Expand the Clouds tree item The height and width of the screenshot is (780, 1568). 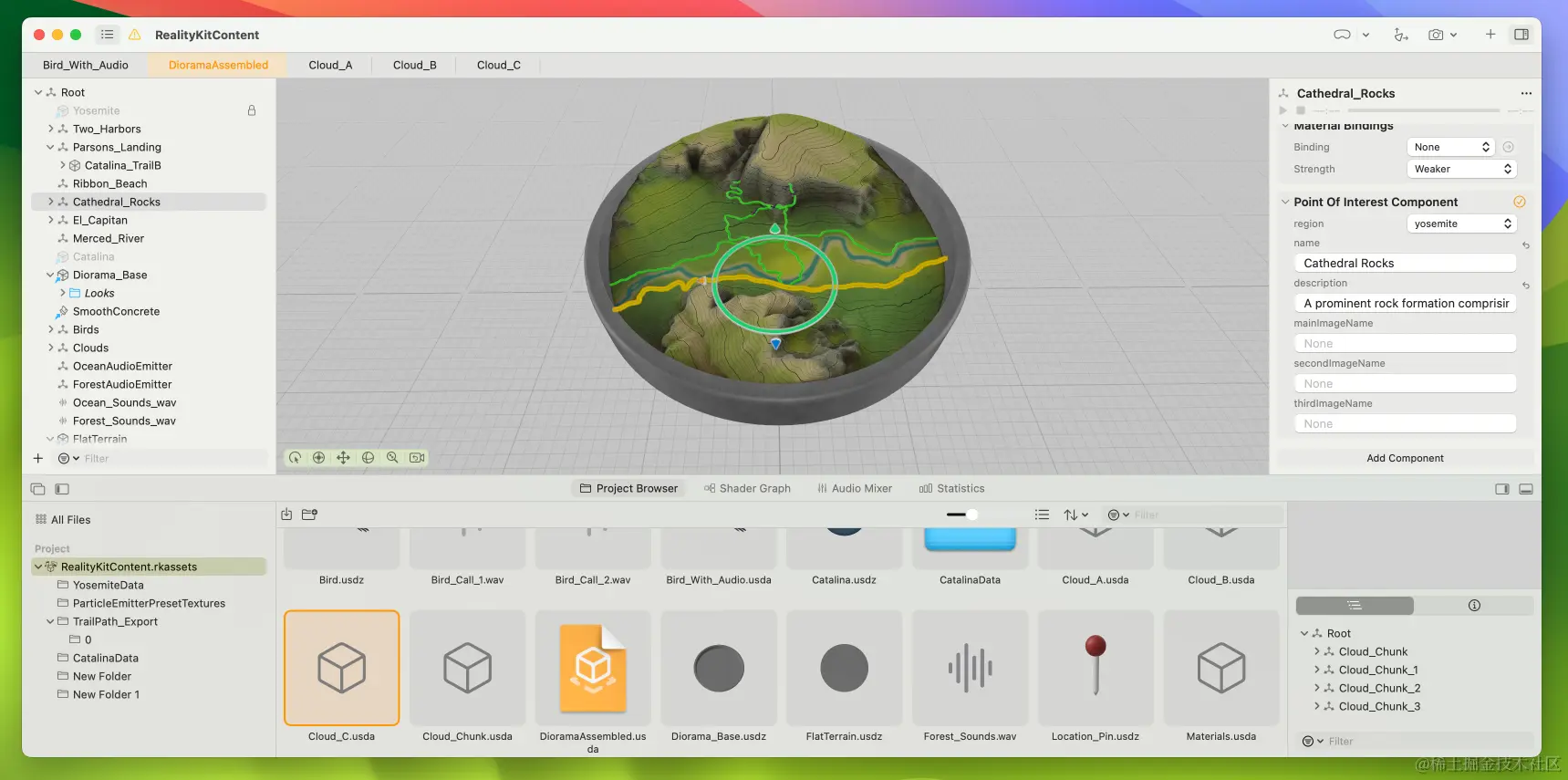[51, 348]
